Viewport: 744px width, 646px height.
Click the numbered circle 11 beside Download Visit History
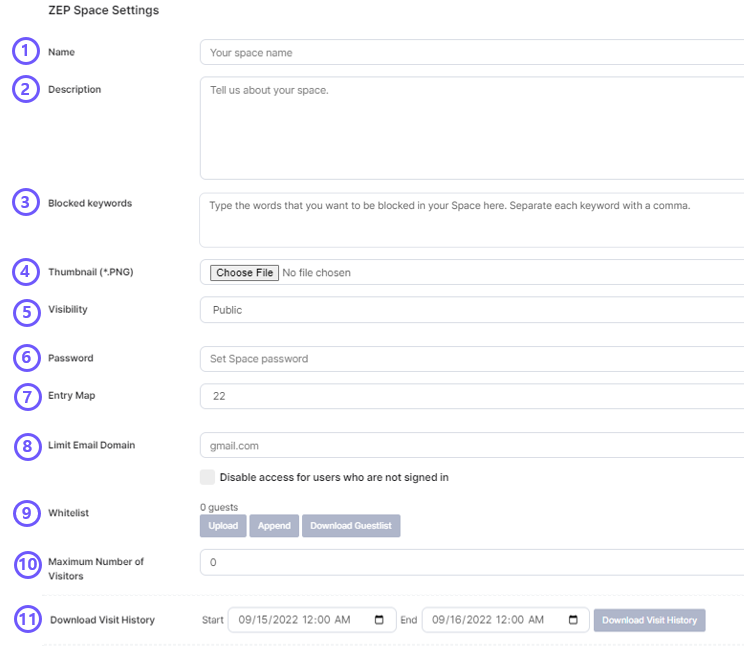(28, 620)
